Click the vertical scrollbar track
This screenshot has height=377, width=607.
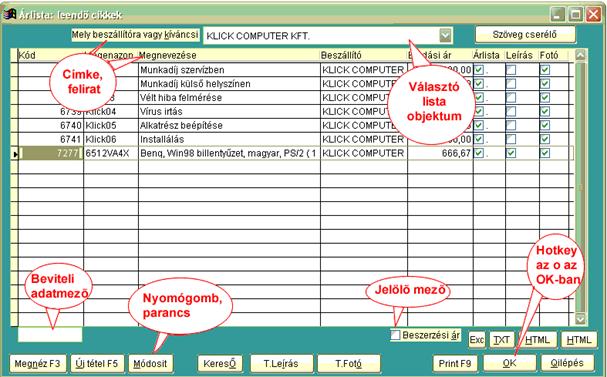click(x=580, y=187)
